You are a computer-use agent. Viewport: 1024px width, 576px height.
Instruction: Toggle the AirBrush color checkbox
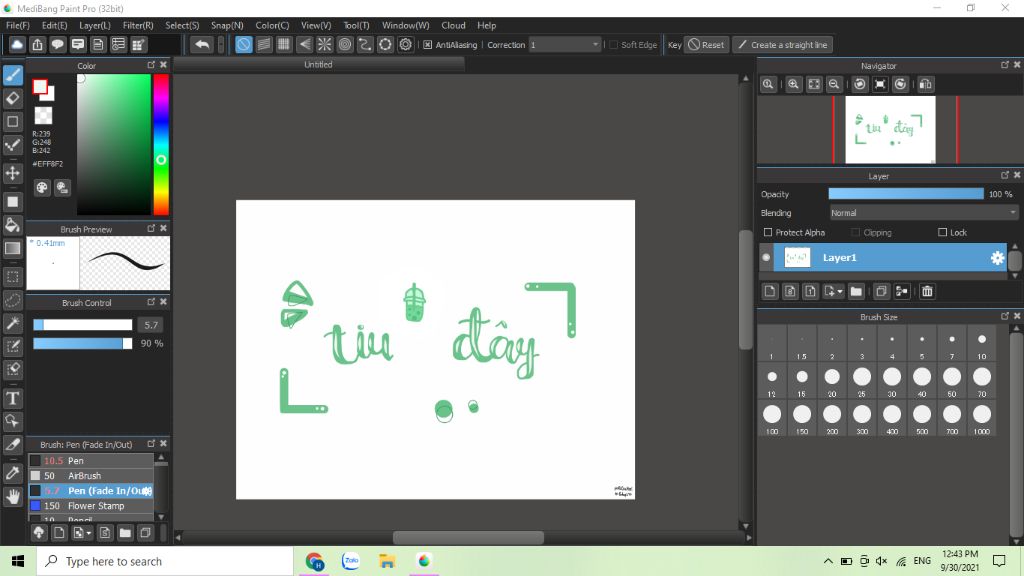35,475
